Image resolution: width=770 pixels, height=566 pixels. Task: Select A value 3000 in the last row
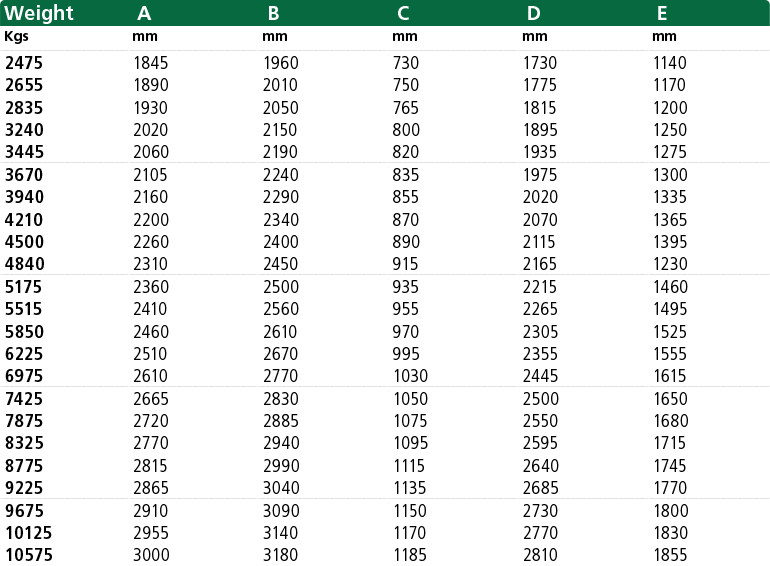click(x=151, y=555)
